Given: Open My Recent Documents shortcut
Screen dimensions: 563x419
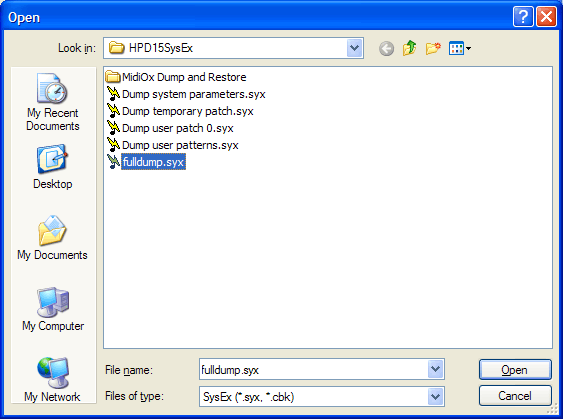Looking at the screenshot, I should pos(53,102).
